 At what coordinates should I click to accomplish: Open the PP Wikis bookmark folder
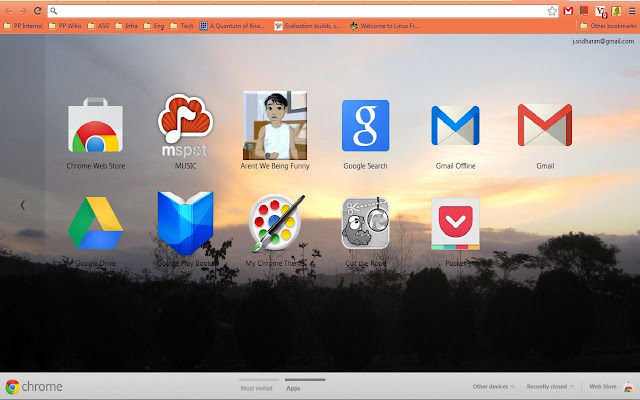coord(65,26)
